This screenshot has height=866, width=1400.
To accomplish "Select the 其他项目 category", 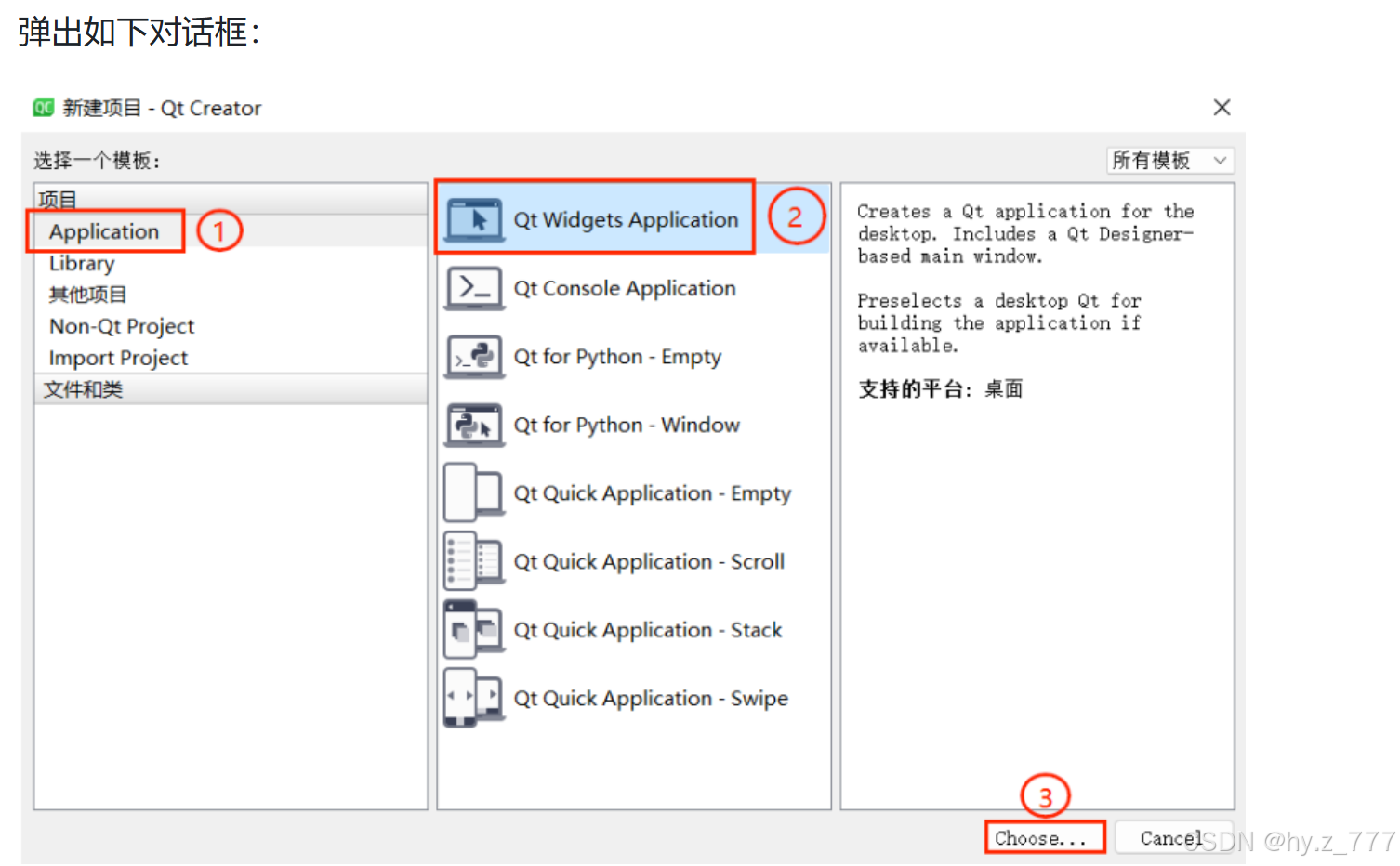I will click(87, 295).
